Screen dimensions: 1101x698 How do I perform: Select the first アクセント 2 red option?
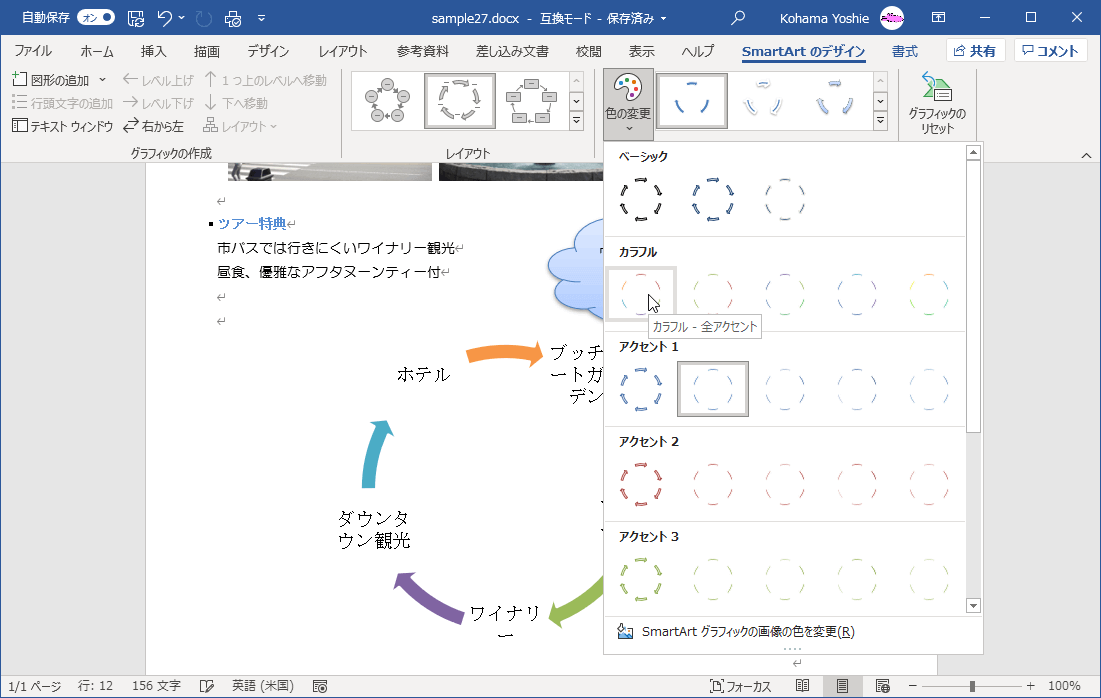coord(641,484)
